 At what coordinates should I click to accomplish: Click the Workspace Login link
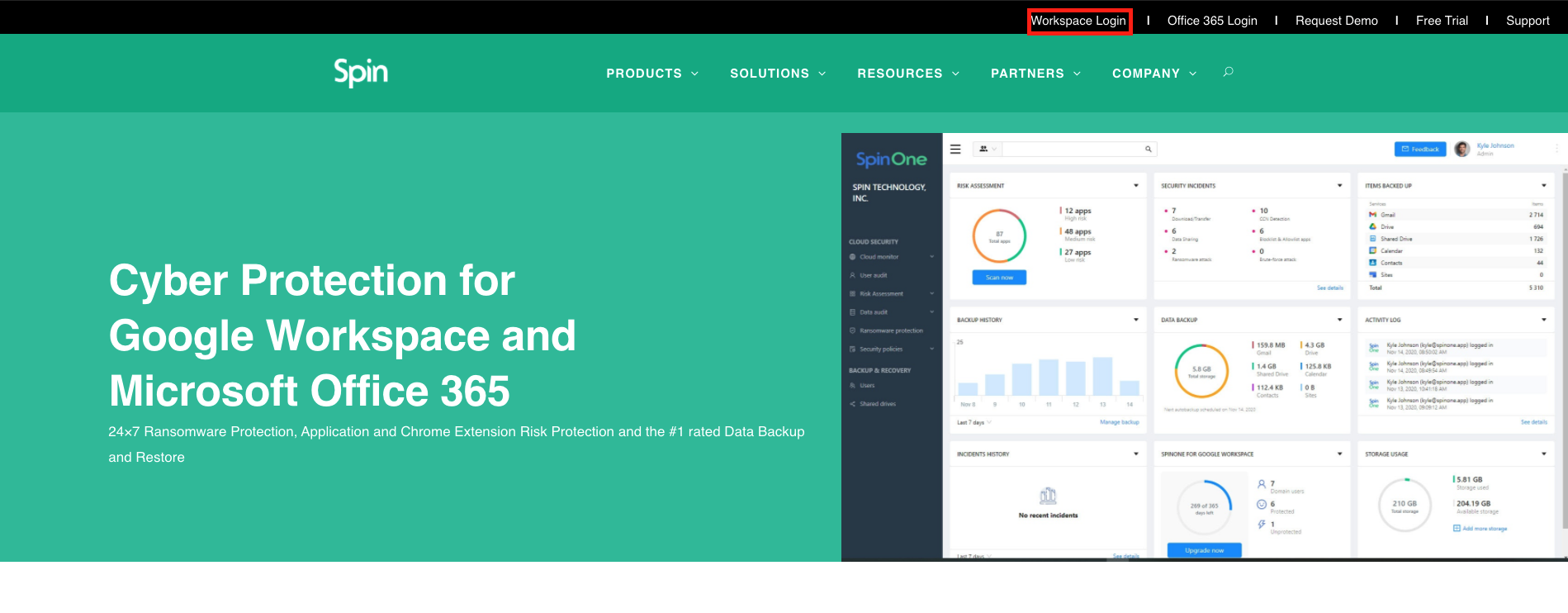point(1078,21)
